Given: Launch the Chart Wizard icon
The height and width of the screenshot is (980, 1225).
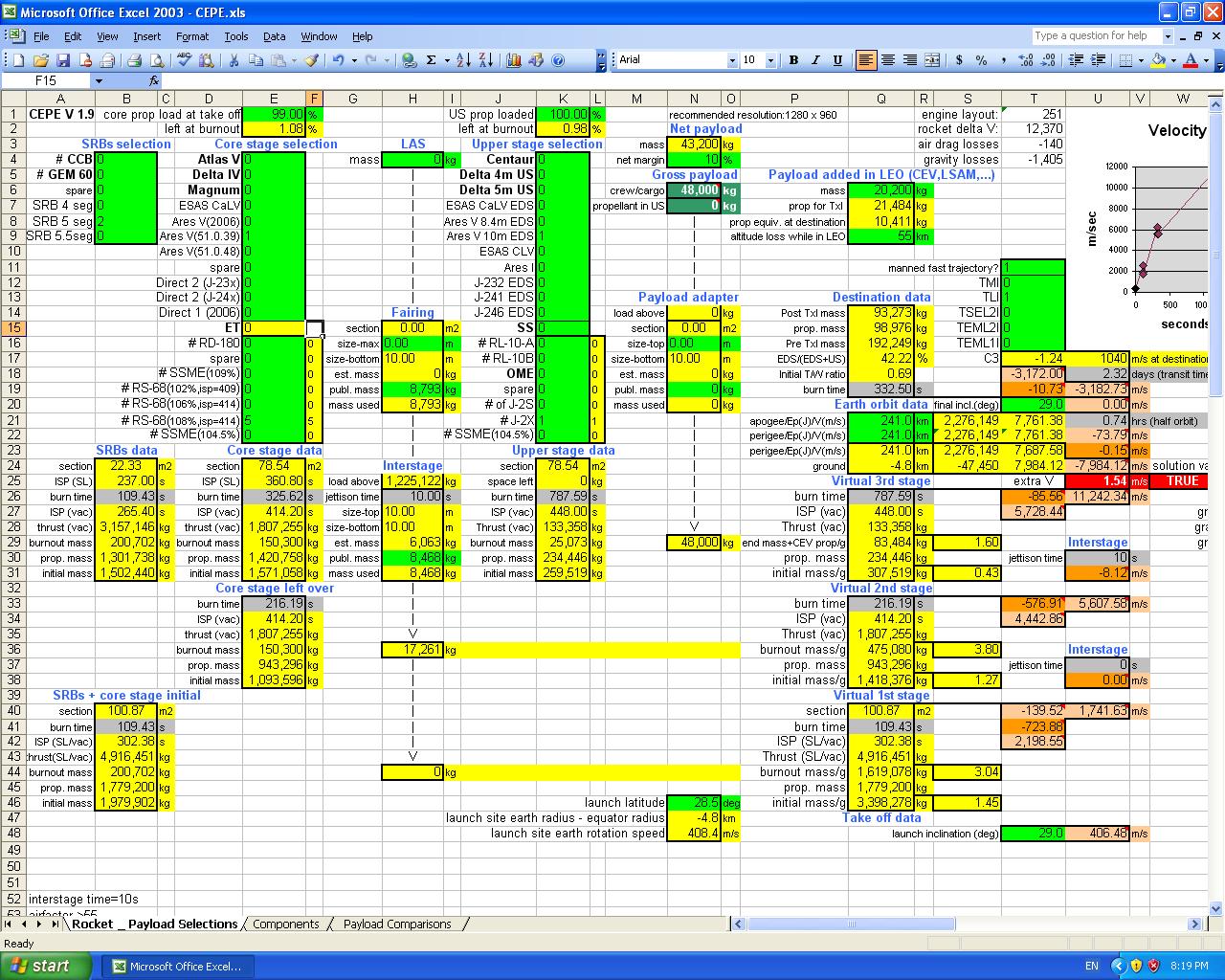Looking at the screenshot, I should click(514, 60).
